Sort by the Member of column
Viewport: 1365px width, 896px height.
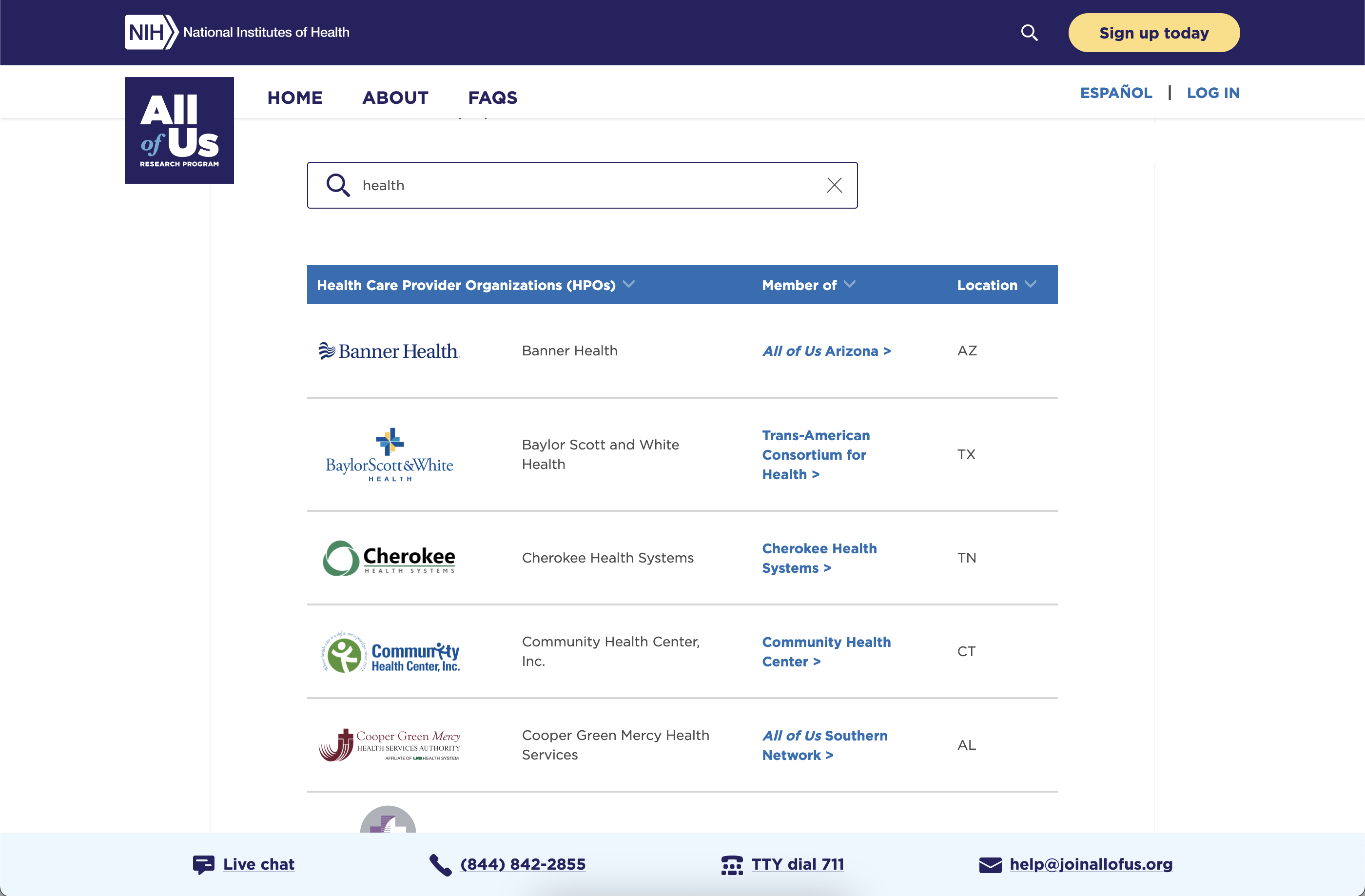pos(808,285)
